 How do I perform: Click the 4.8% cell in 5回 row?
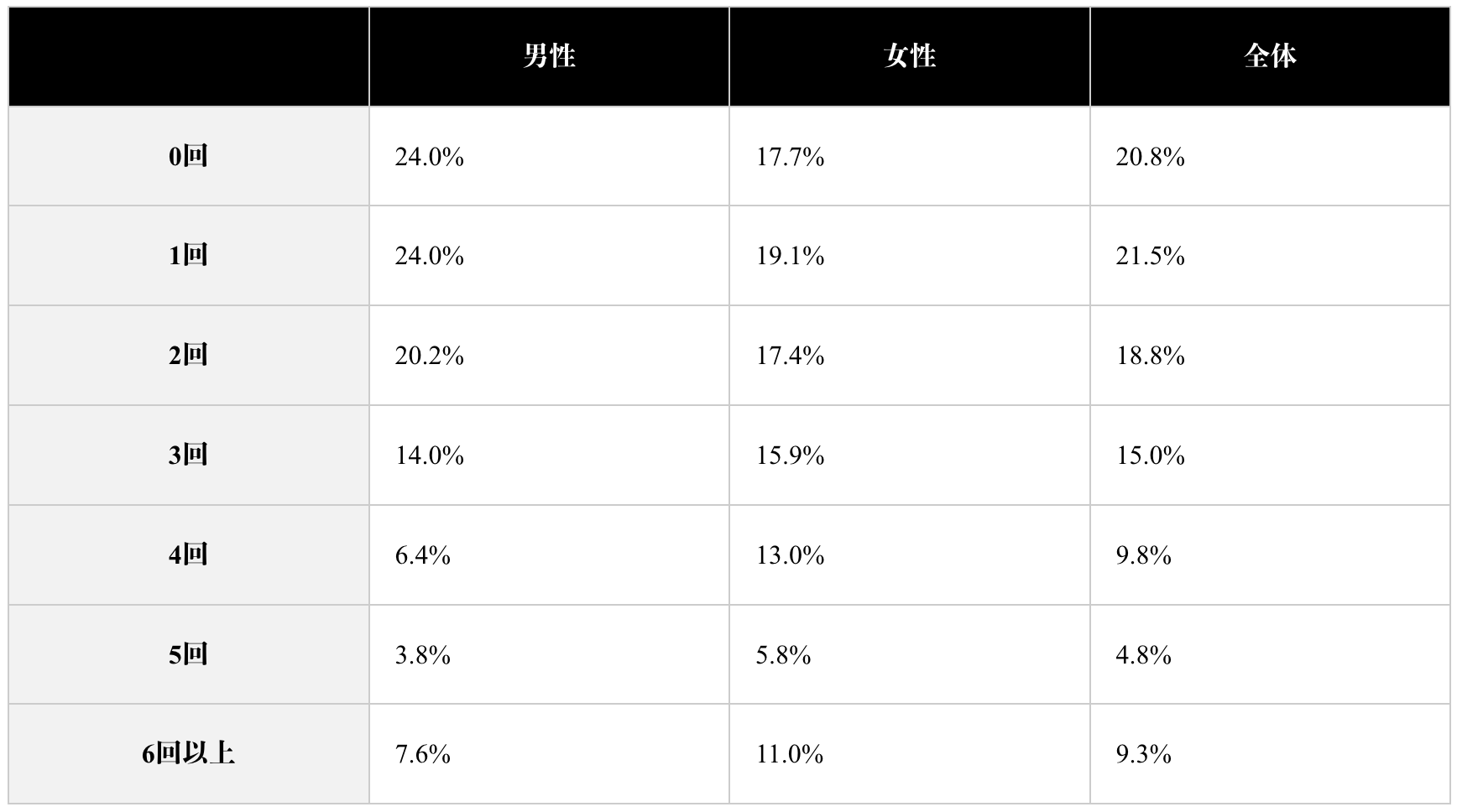(1143, 655)
